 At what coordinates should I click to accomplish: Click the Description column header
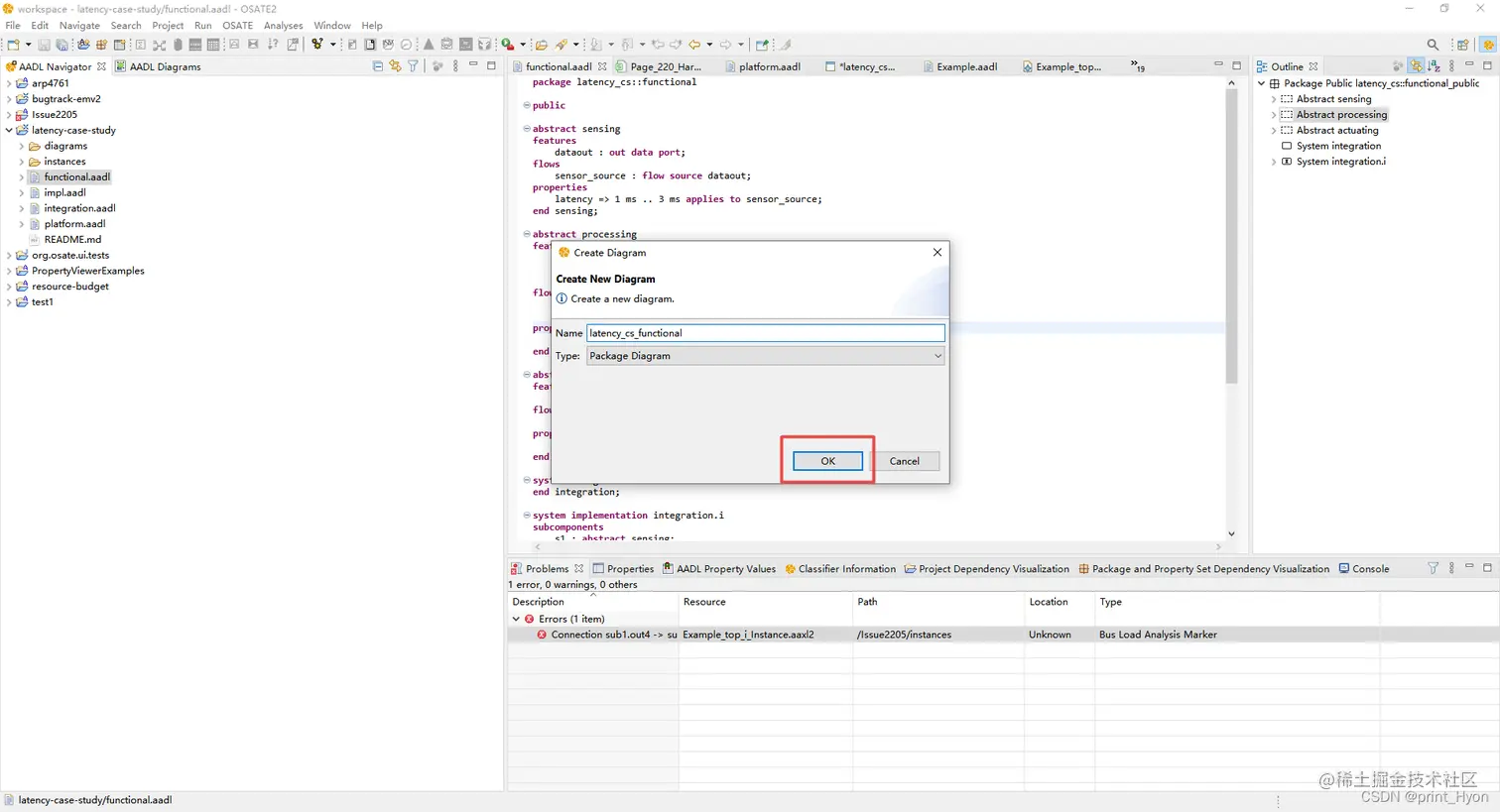[593, 602]
